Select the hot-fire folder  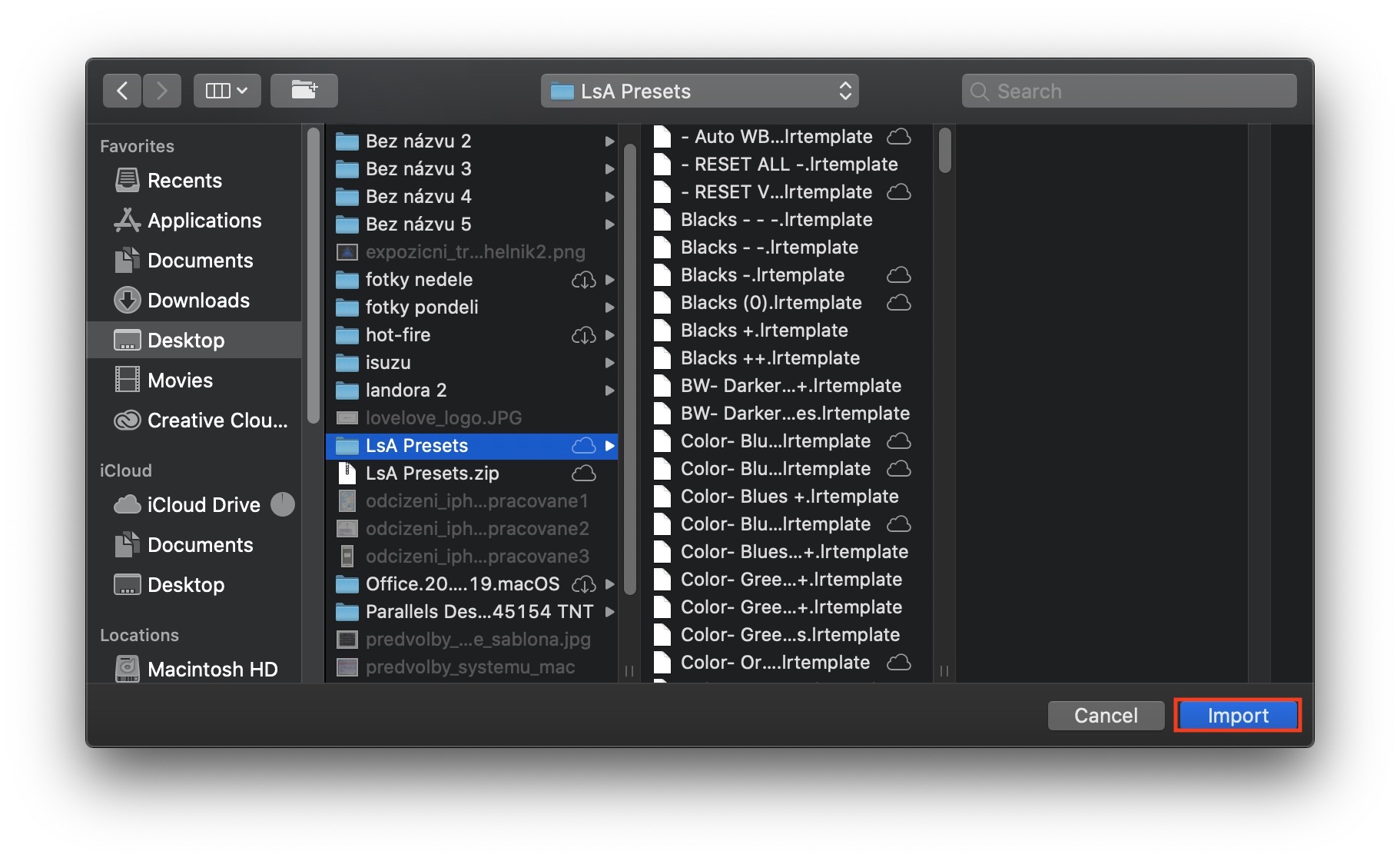coord(472,335)
